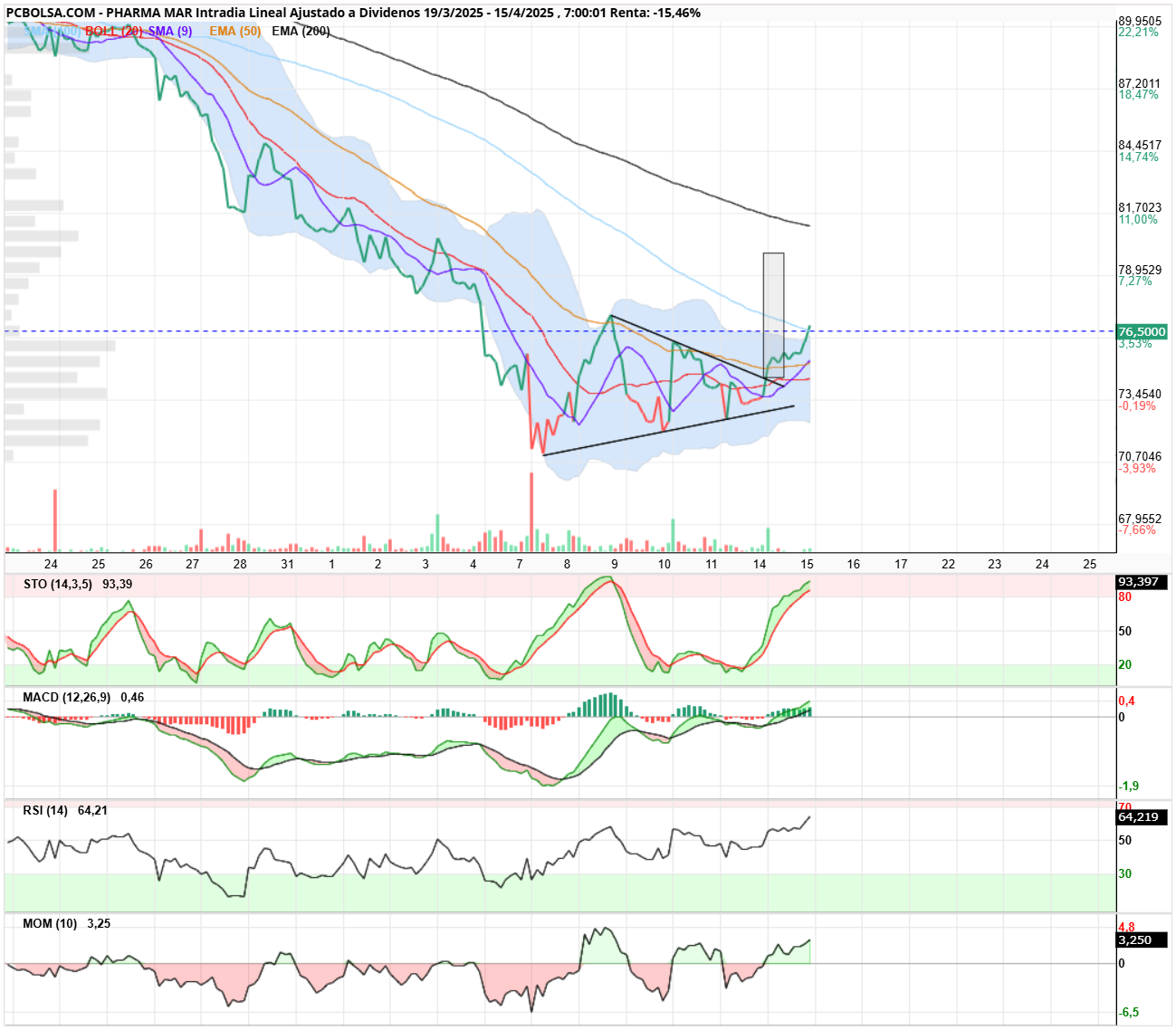Viewport: 1176px width, 1030px height.
Task: Click date label 27 on the time axis
Action: (x=193, y=564)
